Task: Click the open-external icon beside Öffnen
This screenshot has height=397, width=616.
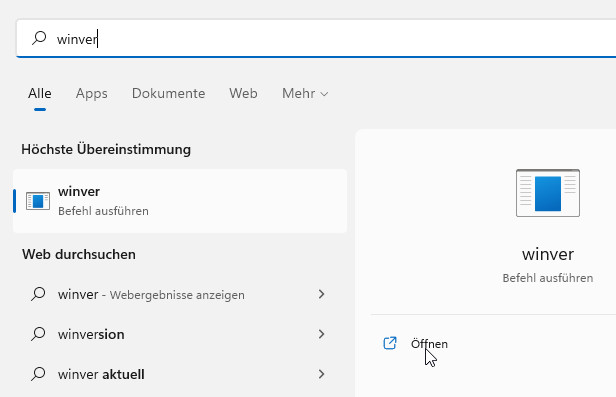Action: pos(390,343)
